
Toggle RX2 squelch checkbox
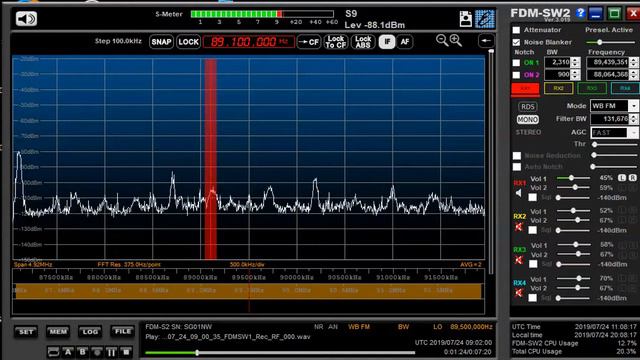533,231
